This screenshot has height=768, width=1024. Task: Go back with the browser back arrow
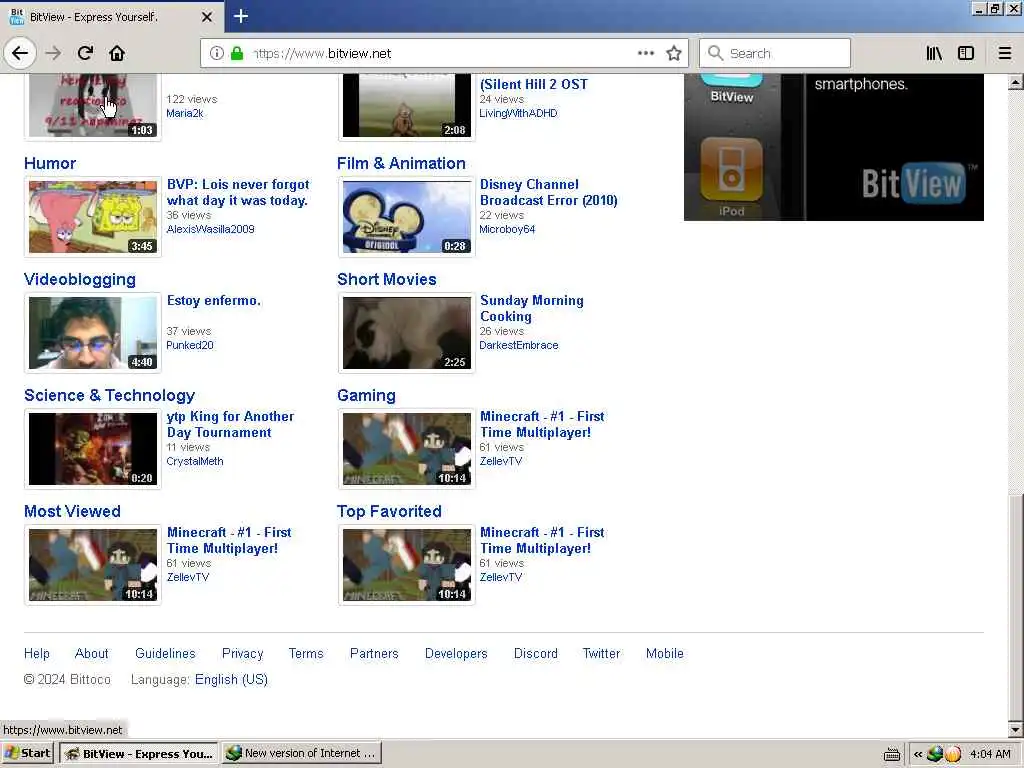(20, 53)
